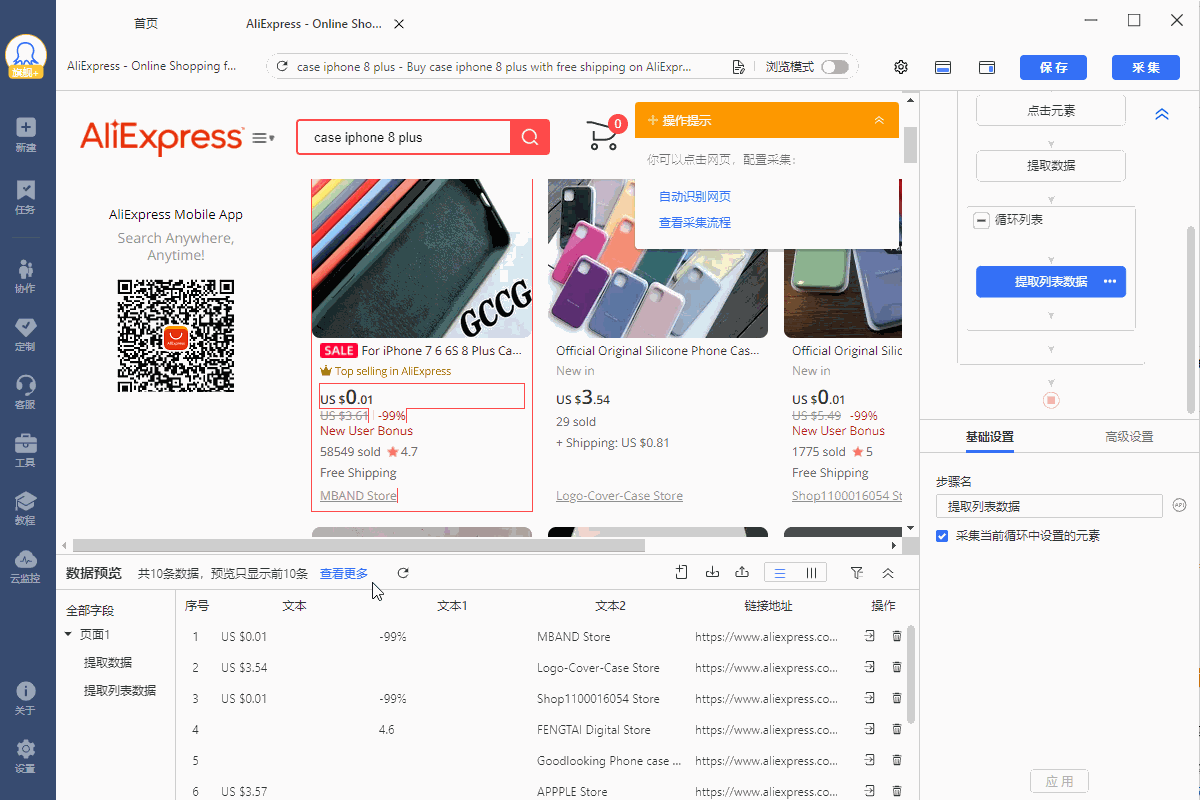Click the 查看采集流程 link

[694, 223]
